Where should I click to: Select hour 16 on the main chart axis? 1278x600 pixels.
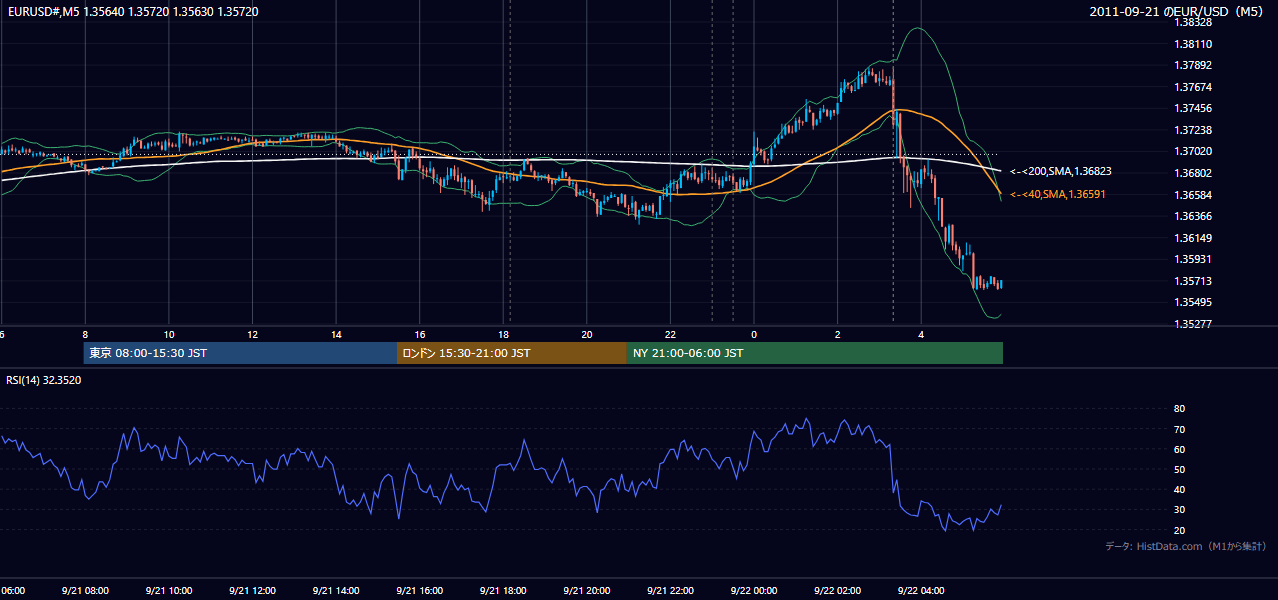point(420,335)
